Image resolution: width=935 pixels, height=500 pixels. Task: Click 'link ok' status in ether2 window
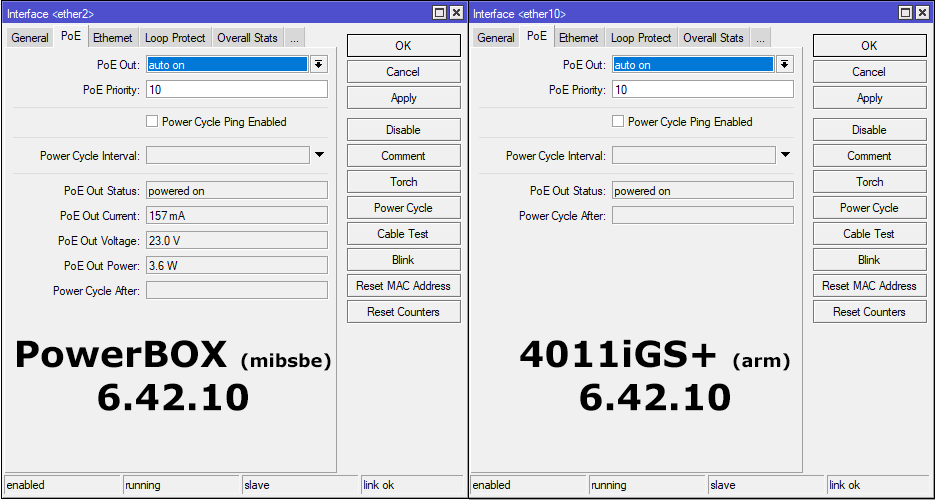click(411, 485)
